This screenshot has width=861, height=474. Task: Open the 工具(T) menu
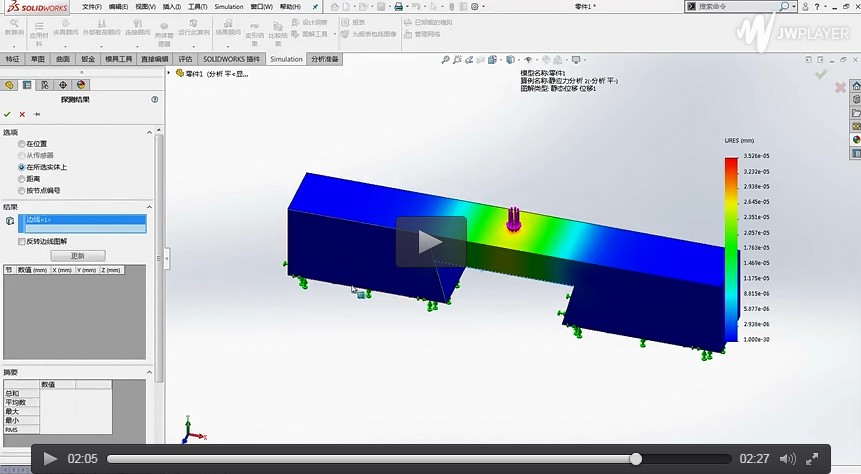(197, 6)
